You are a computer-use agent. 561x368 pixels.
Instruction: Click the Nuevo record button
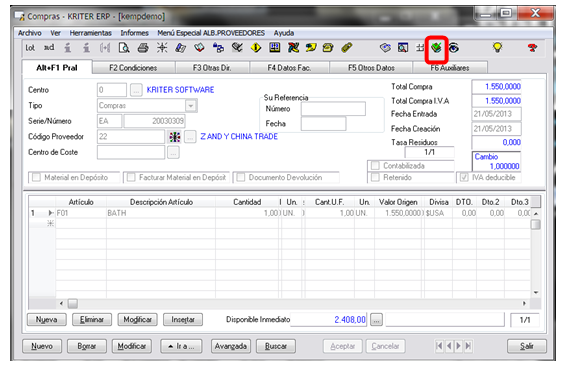[42, 346]
